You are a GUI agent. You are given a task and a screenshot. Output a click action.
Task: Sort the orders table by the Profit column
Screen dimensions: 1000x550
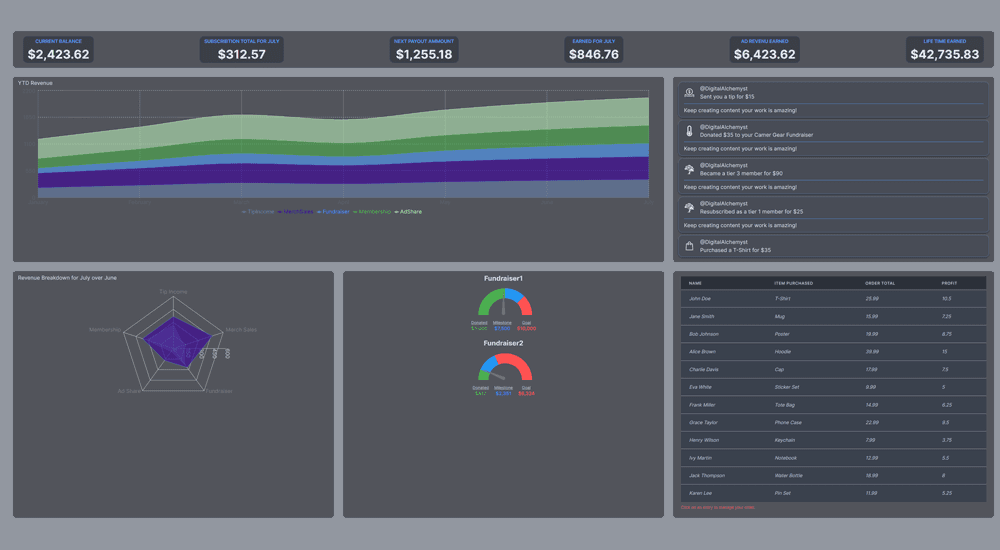(949, 283)
